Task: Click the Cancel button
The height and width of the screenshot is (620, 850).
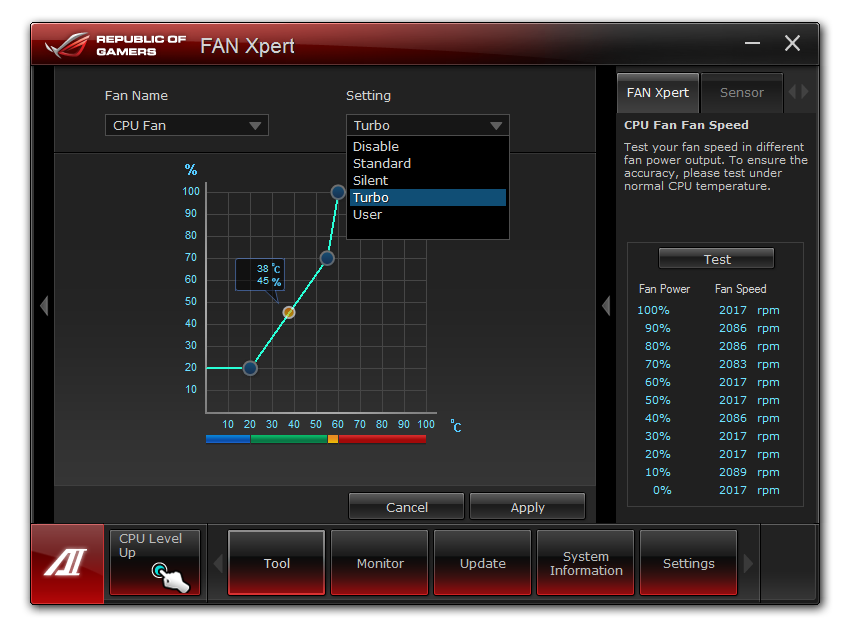Action: pos(407,507)
